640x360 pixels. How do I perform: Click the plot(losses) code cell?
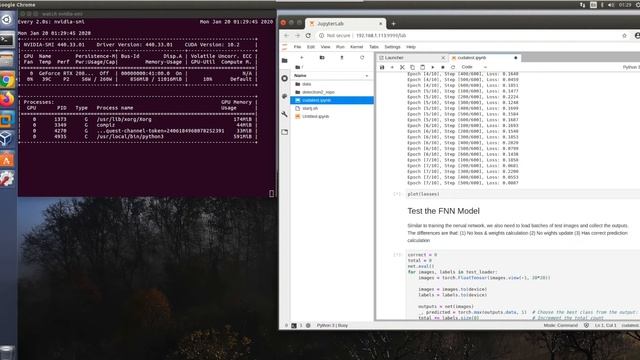coord(522,194)
